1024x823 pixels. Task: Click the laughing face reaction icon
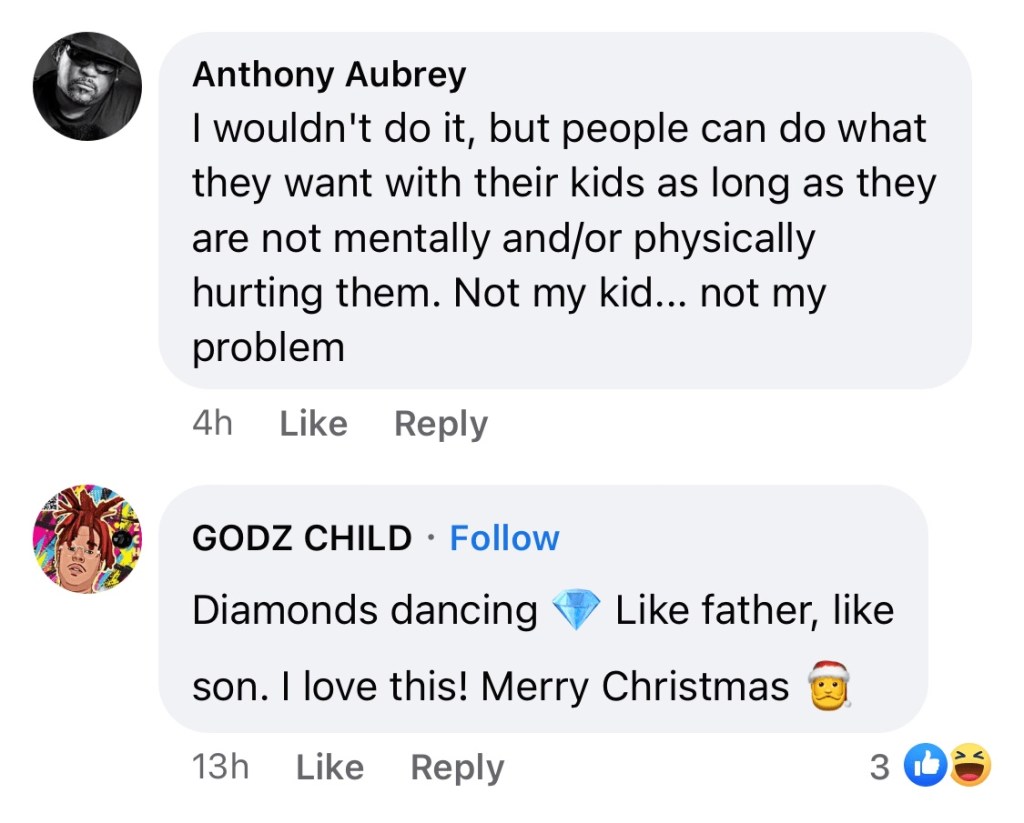click(969, 767)
